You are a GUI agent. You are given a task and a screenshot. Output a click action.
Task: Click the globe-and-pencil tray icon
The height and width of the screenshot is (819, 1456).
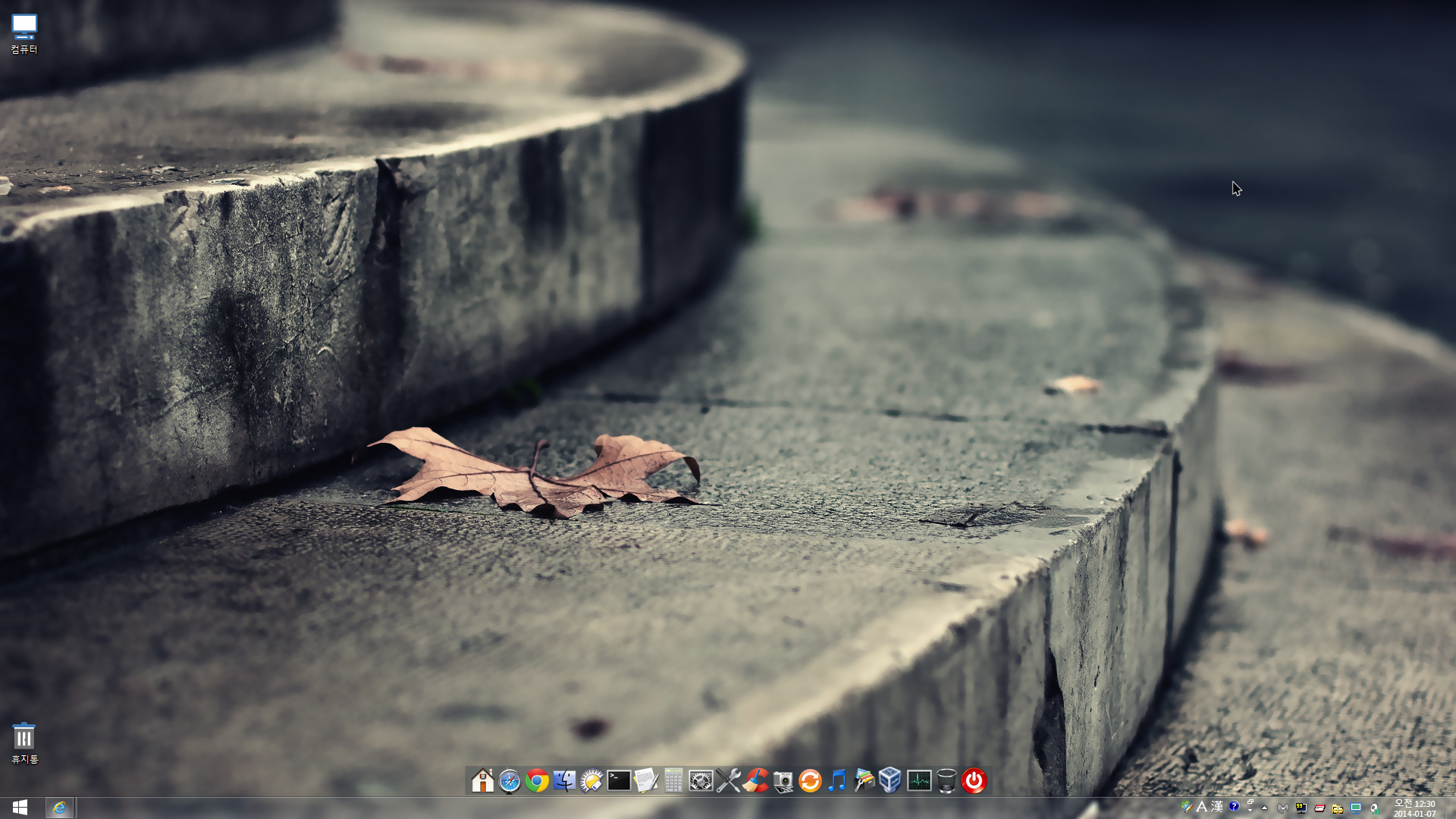[x=1187, y=807]
